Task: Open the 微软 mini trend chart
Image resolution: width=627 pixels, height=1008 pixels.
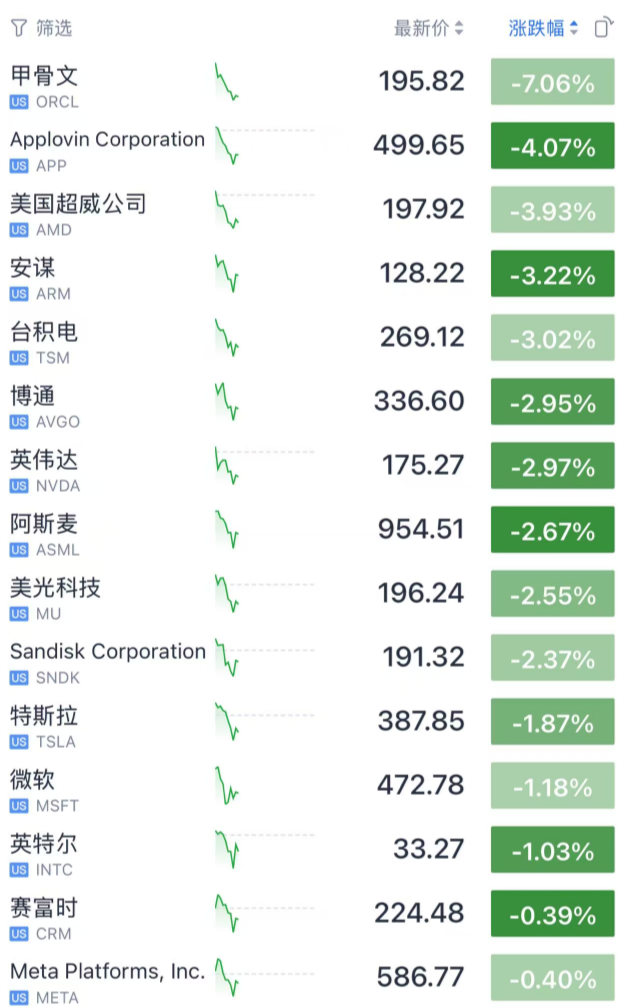Action: tap(227, 787)
